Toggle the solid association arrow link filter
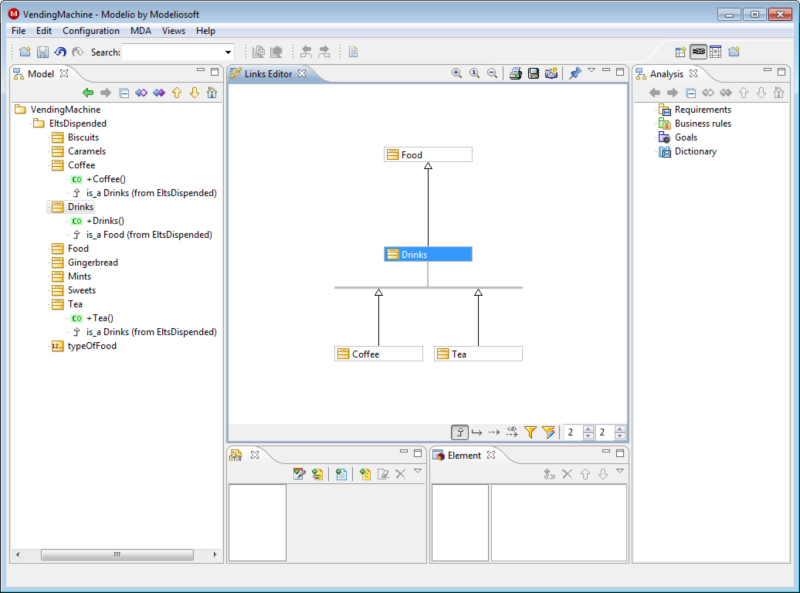Screen dimensions: 800x593 click(477, 432)
